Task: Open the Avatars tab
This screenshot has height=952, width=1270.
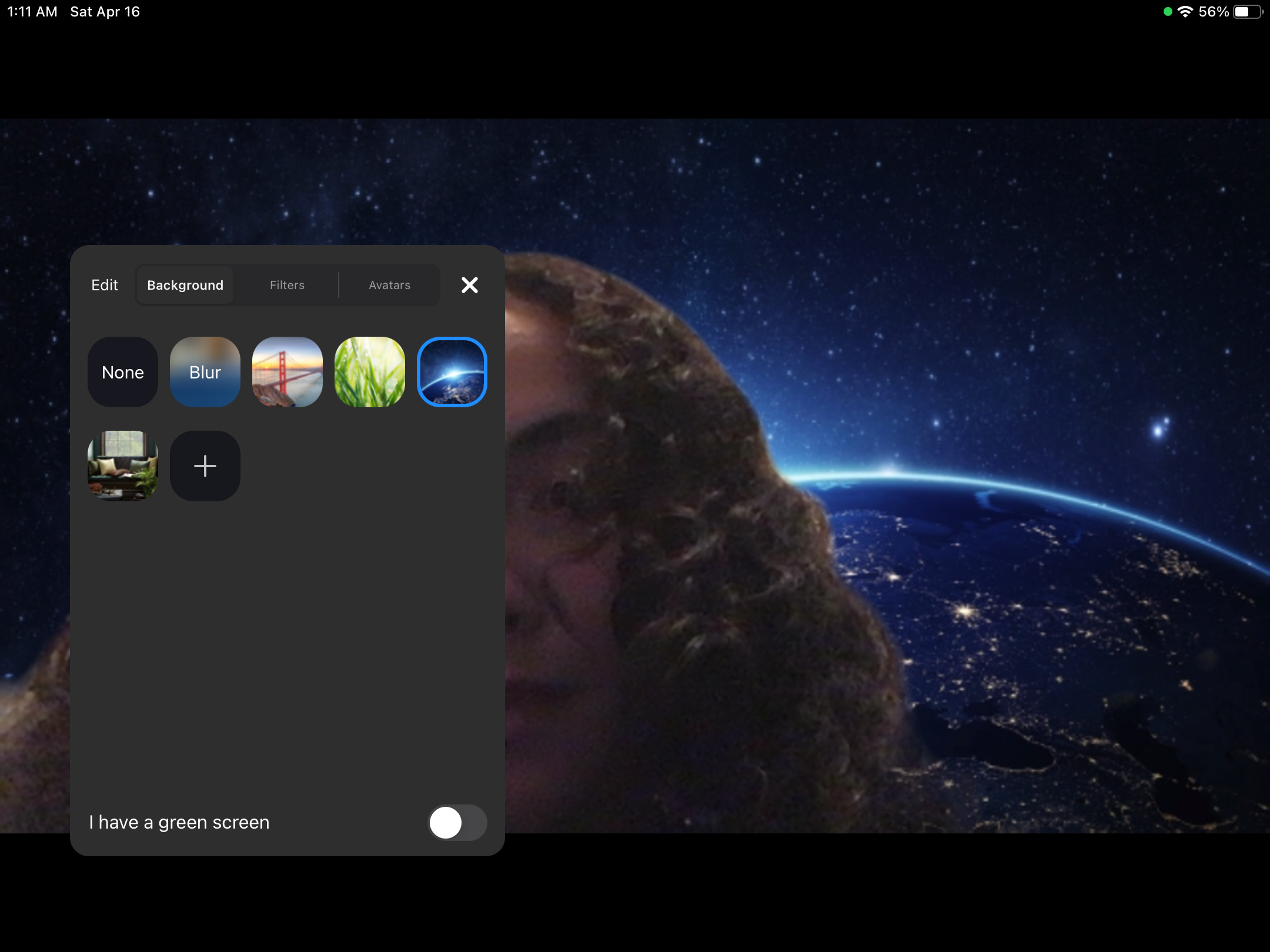Action: click(x=389, y=285)
